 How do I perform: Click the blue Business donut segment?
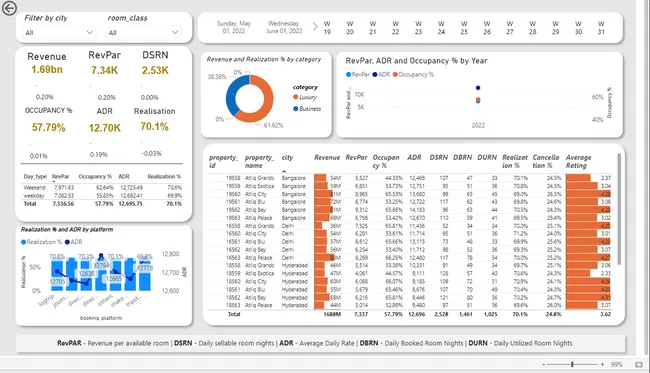(231, 95)
